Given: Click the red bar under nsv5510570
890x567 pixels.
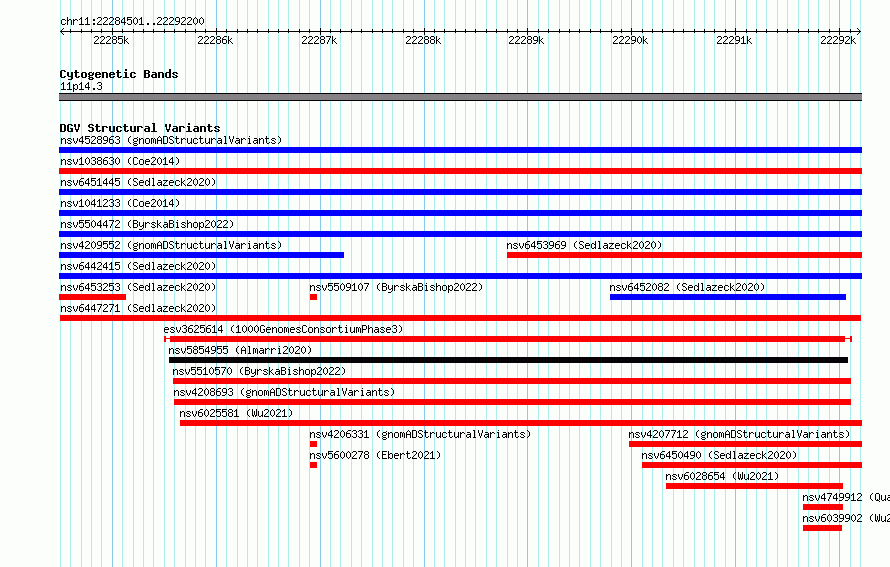Looking at the screenshot, I should (x=511, y=381).
